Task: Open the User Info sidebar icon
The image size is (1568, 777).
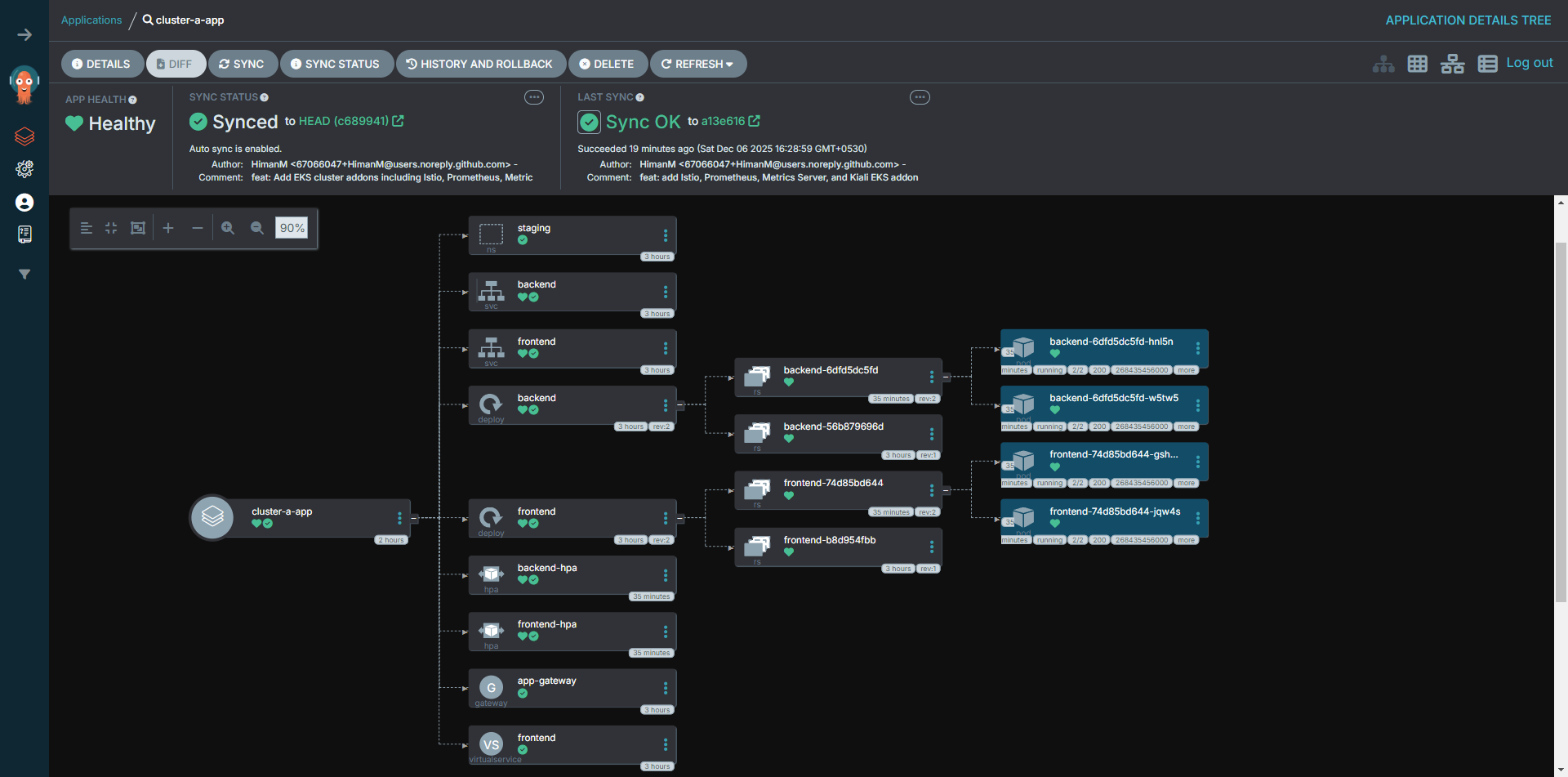Action: click(24, 203)
